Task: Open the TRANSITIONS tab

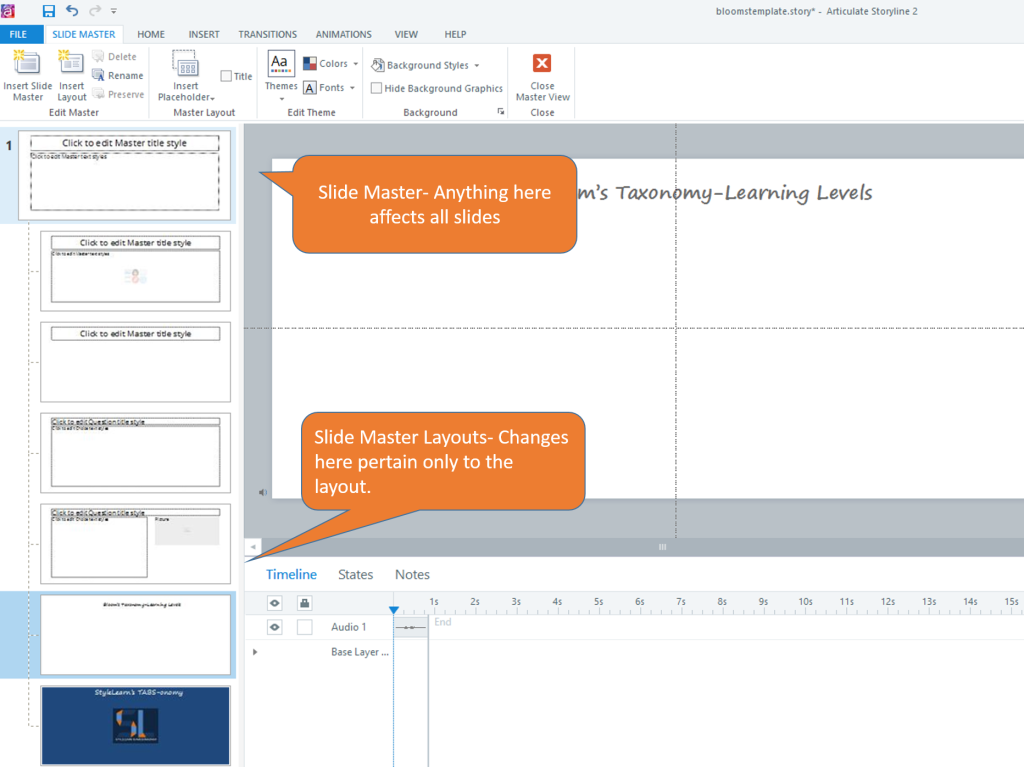Action: pos(268,34)
